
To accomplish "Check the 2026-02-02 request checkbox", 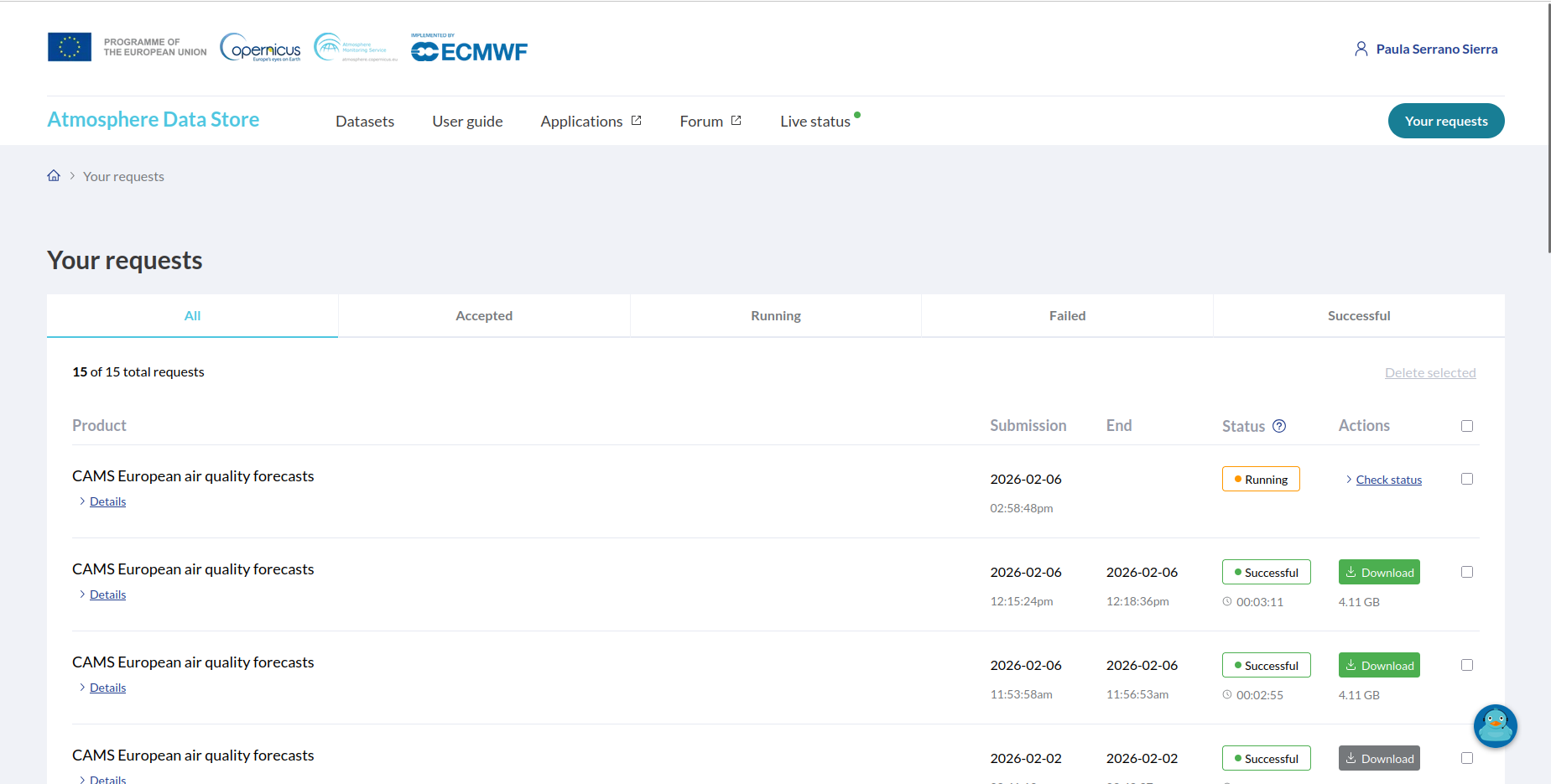I will [x=1467, y=758].
